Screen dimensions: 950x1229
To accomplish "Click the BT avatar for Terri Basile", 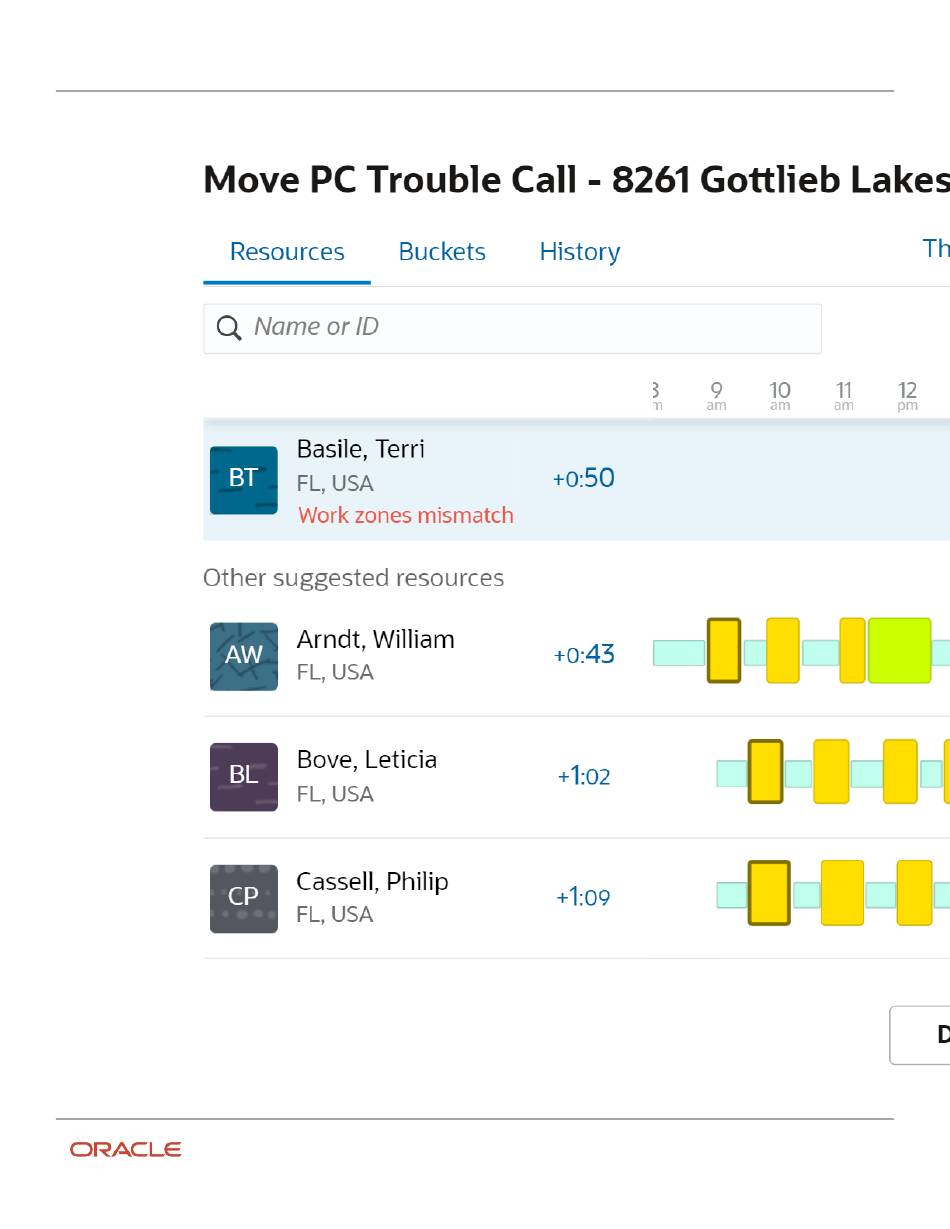I will tap(244, 480).
